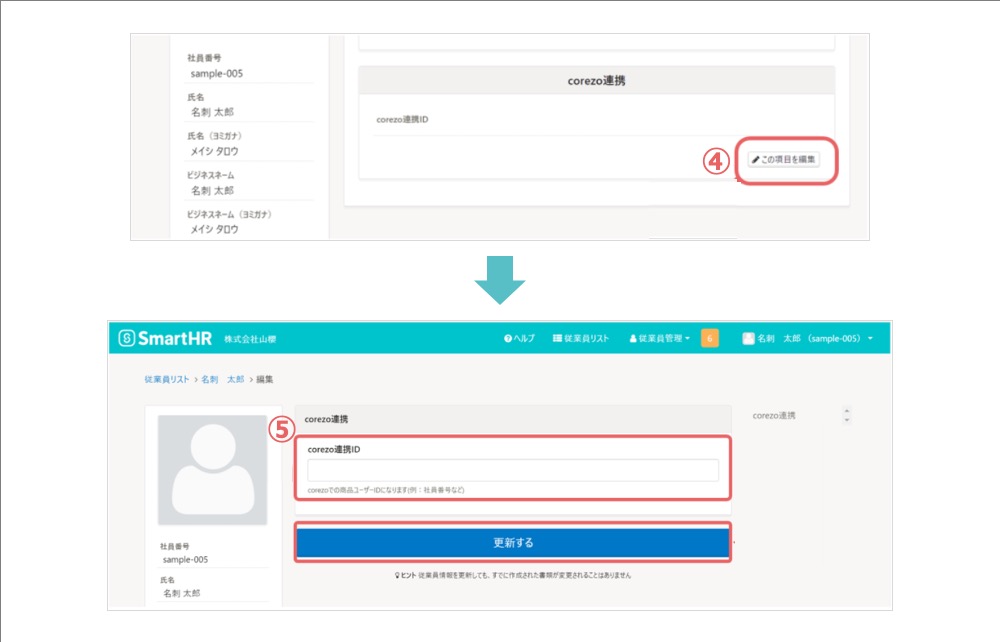Click 株式会社山櫻 company name in header

pos(250,339)
